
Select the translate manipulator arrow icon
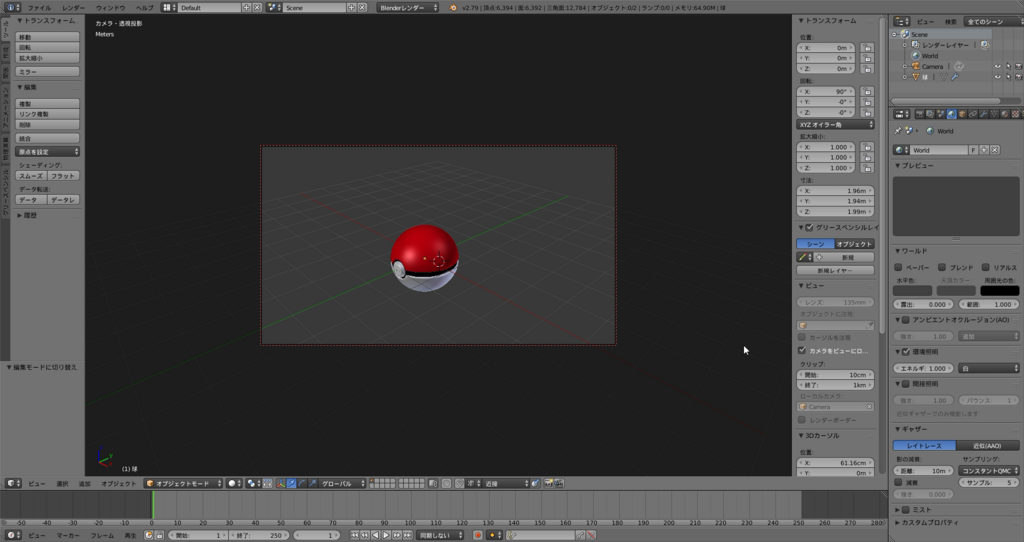click(x=291, y=483)
